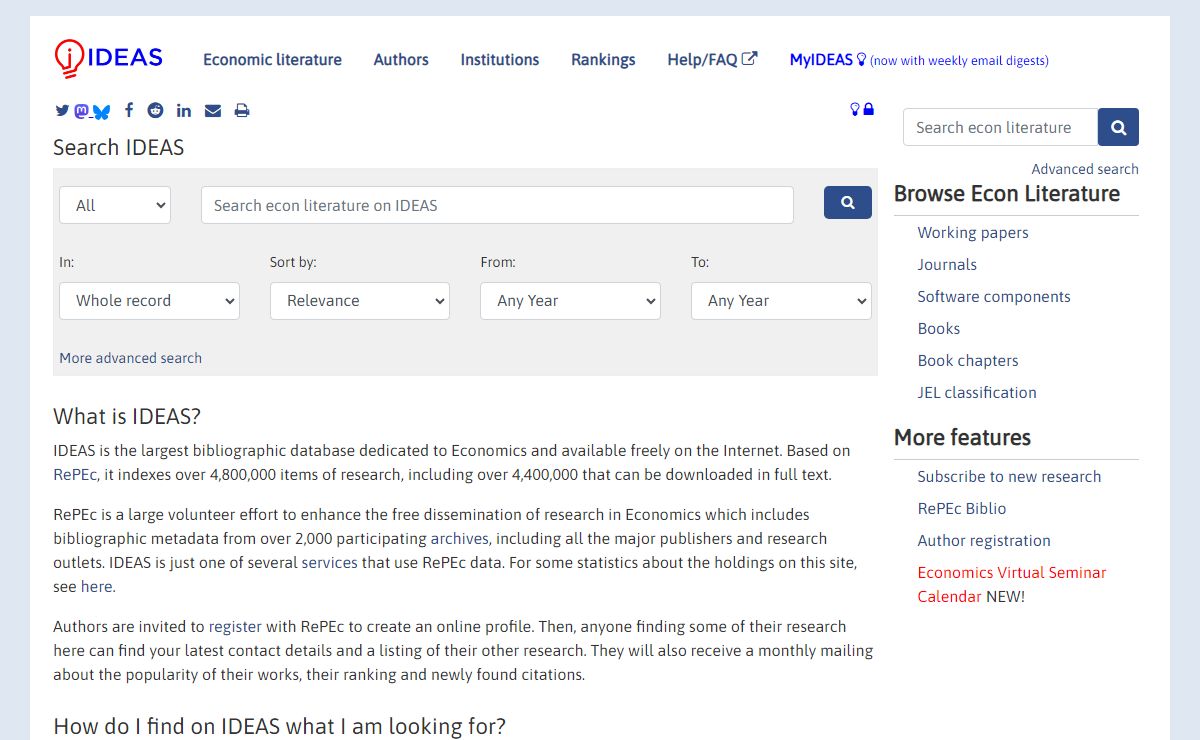The height and width of the screenshot is (740, 1200).
Task: Share page on Bluesky butterfly icon
Action: click(x=101, y=112)
